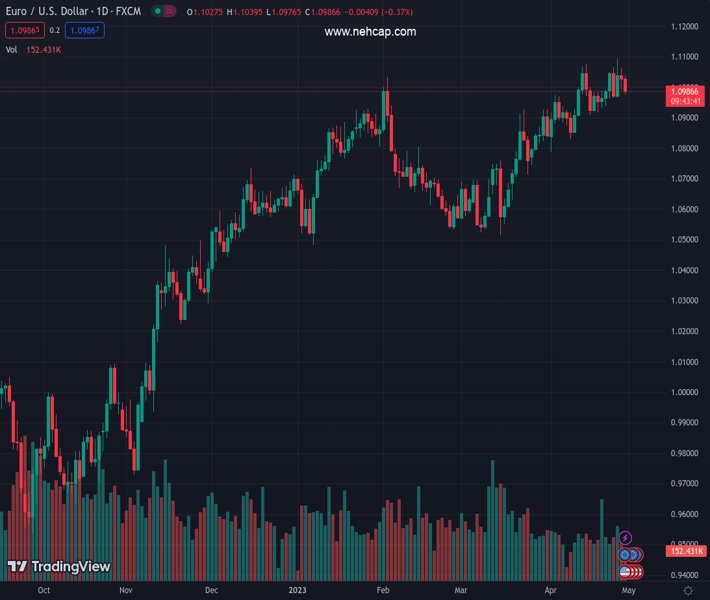
Task: Click the US flag economic event icon
Action: 626,571
